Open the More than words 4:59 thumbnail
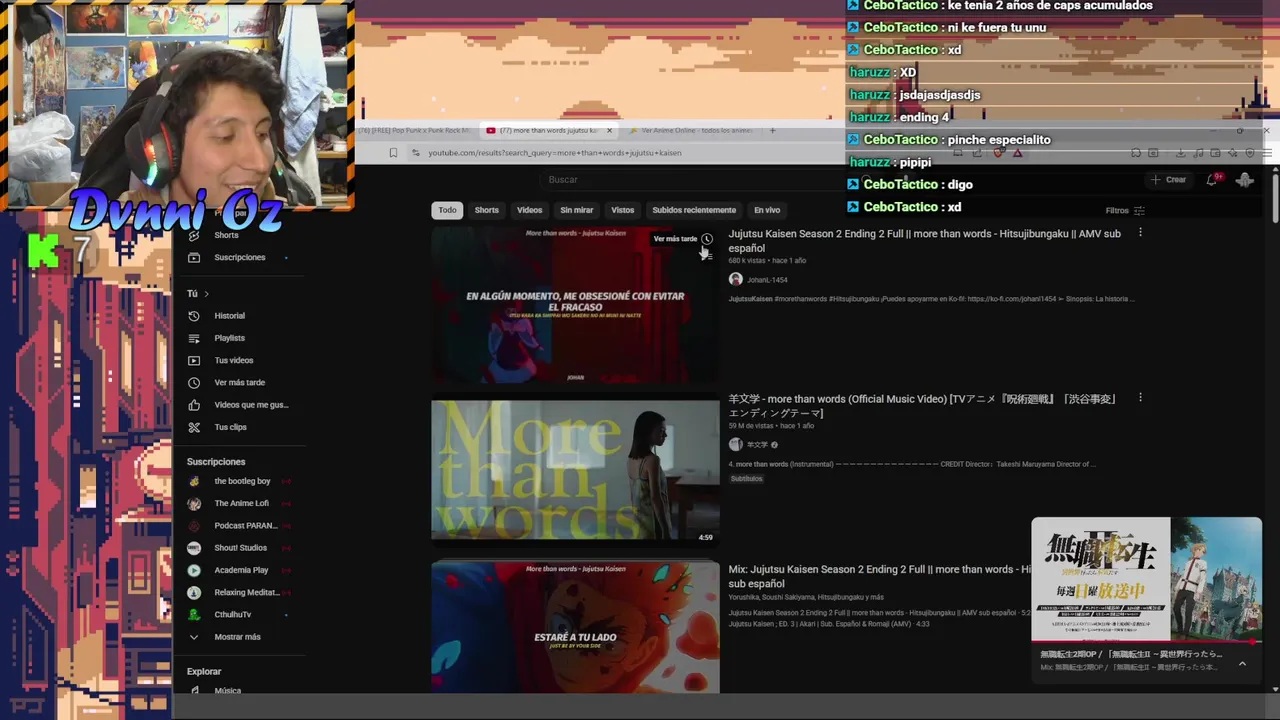Viewport: 1280px width, 720px height. (x=575, y=470)
